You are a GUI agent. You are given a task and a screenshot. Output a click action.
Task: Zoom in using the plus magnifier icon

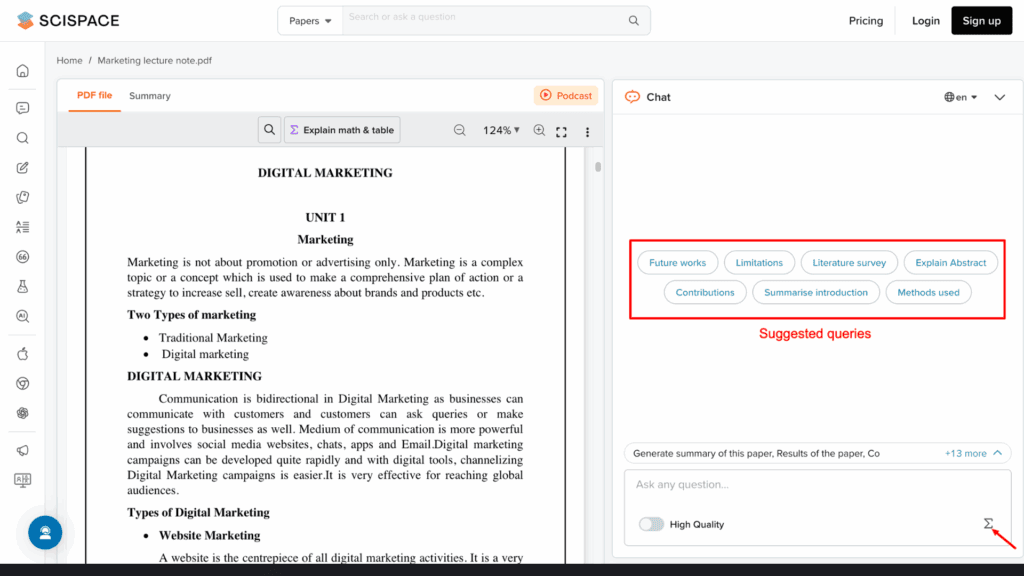(539, 131)
